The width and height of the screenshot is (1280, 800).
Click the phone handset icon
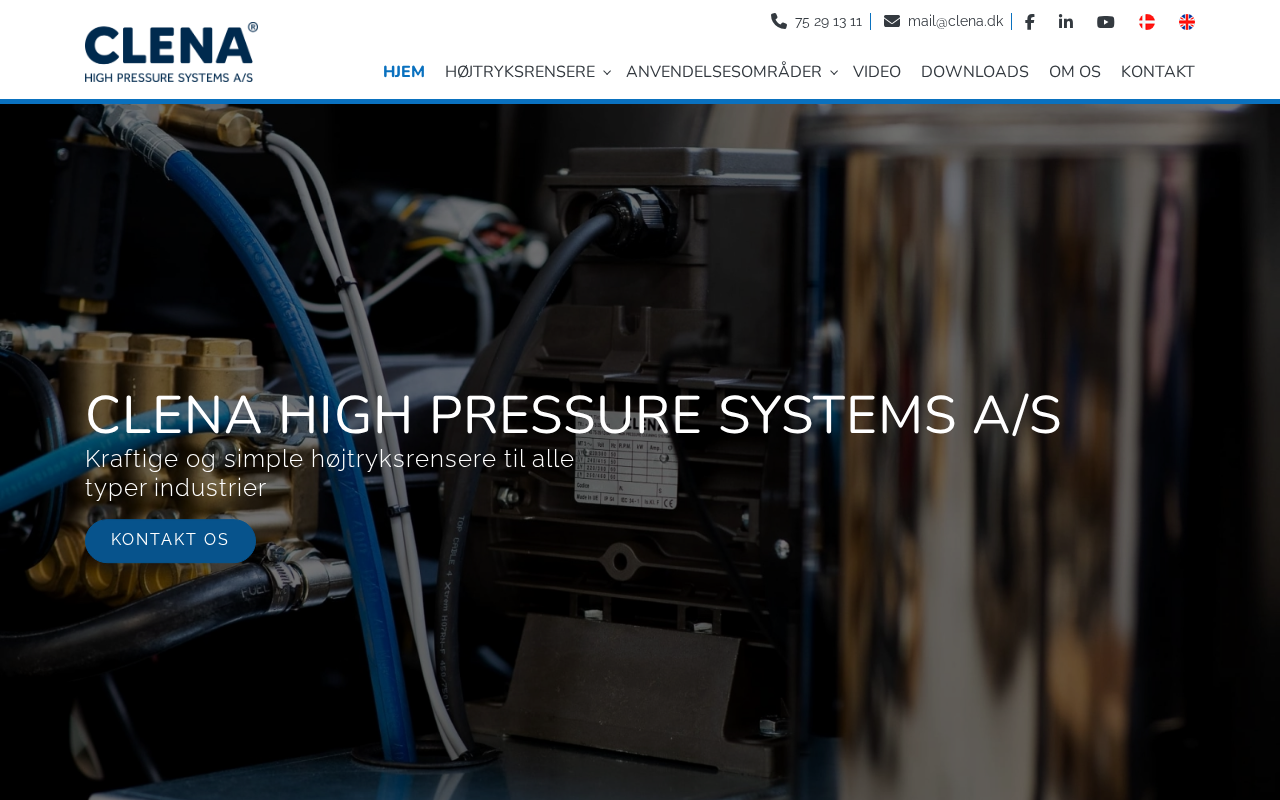pos(779,21)
